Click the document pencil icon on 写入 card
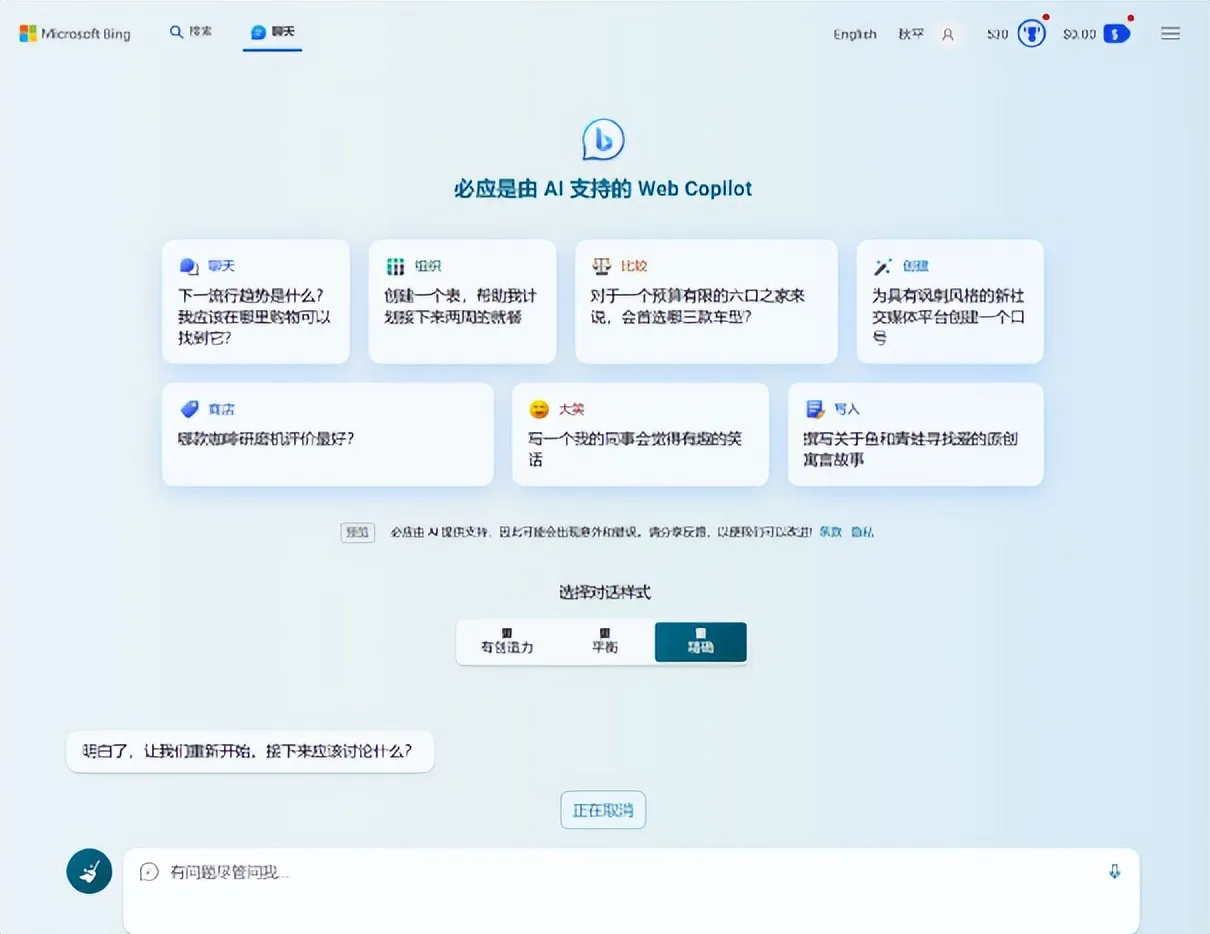 [815, 409]
